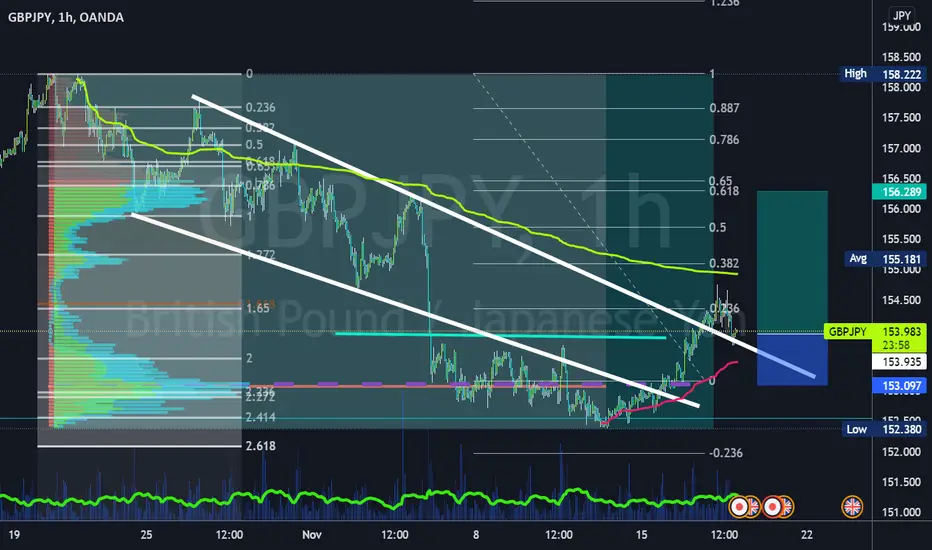
Task: Open the standalone UK flag economic event icon
Action: (x=852, y=507)
